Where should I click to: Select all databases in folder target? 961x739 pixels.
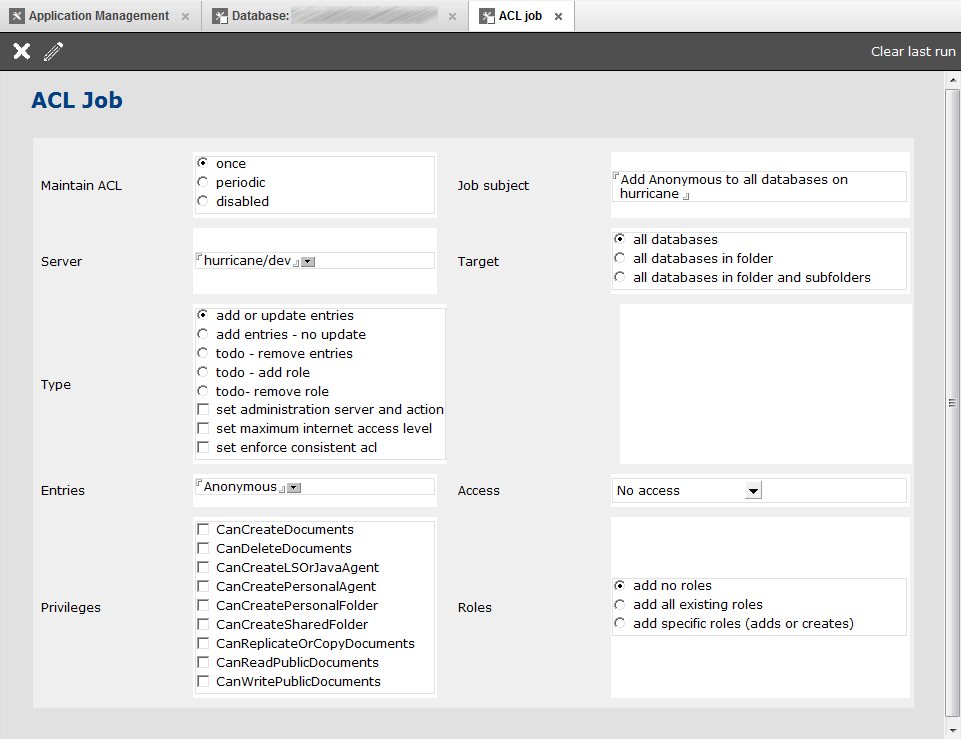click(620, 258)
